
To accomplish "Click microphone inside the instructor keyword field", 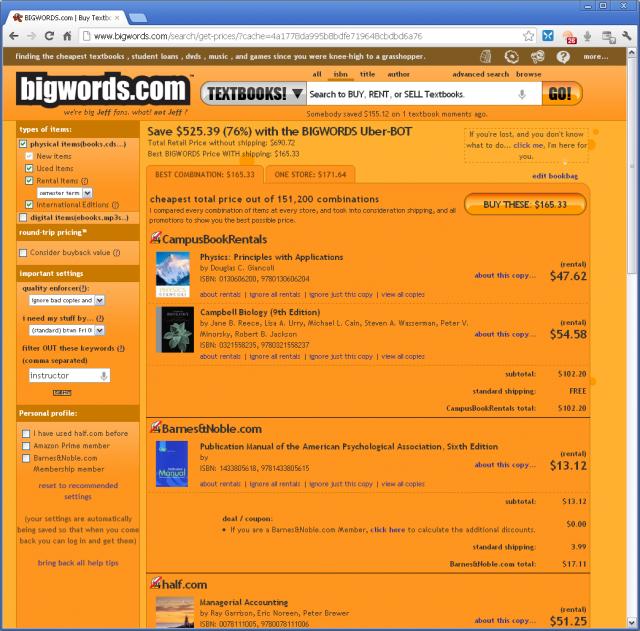I will click(x=104, y=375).
